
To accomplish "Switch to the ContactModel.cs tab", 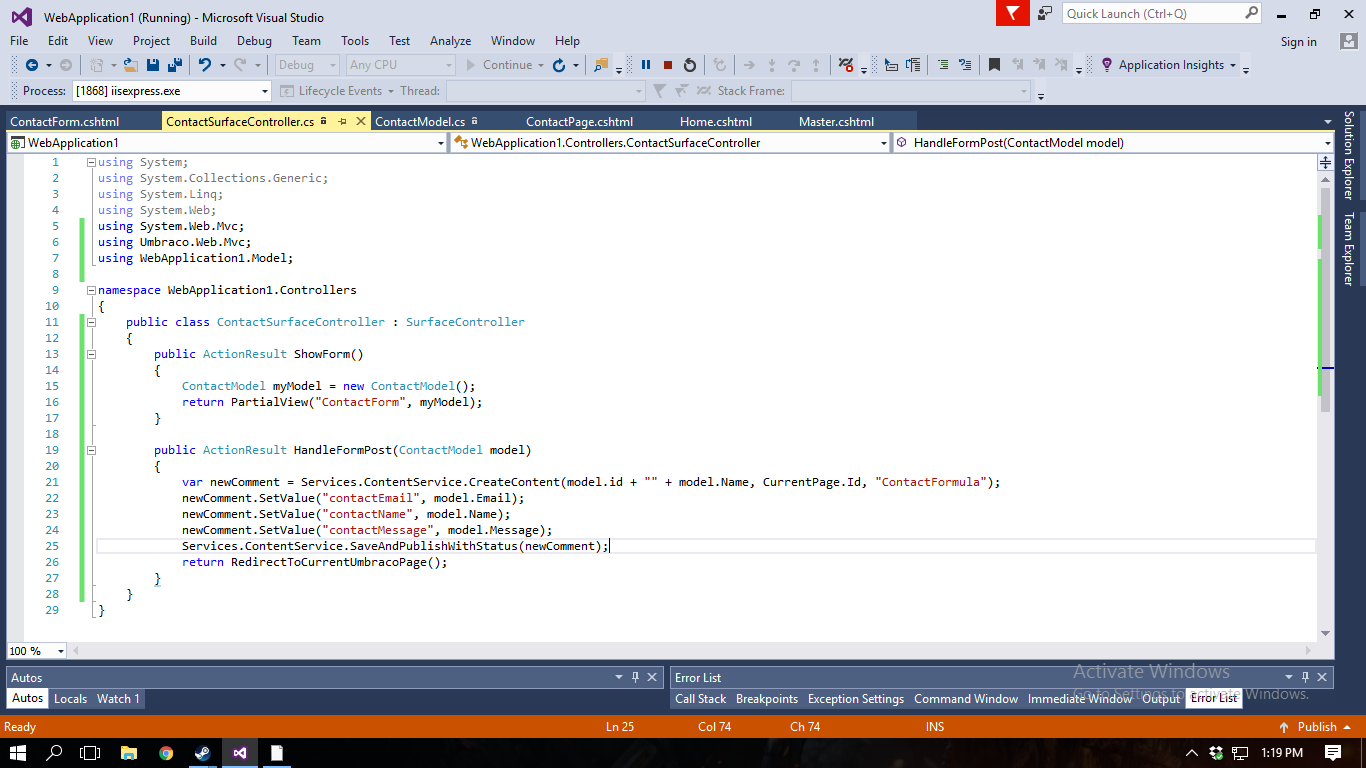I will (419, 121).
